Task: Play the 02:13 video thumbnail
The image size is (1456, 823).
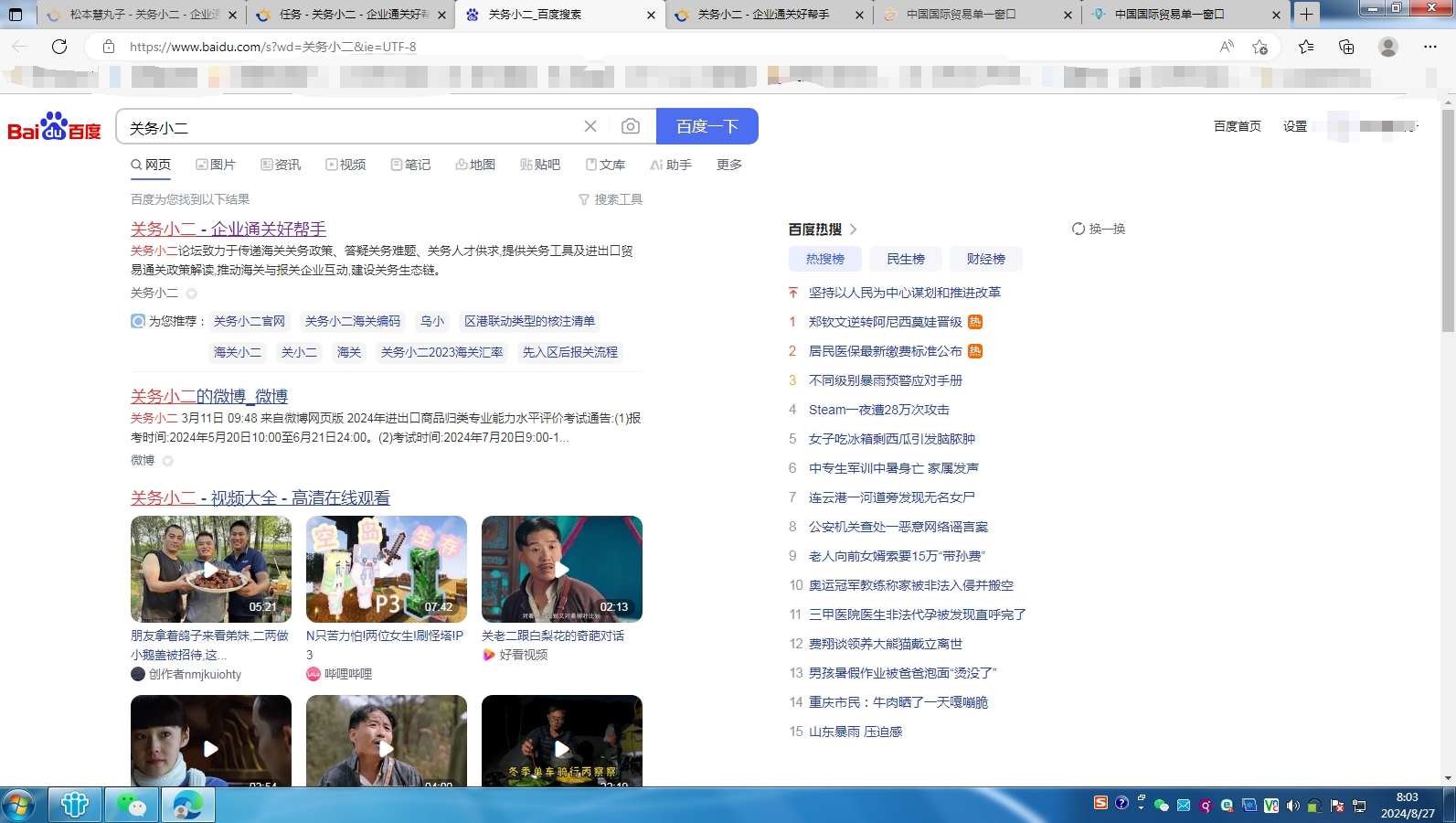Action: click(562, 569)
